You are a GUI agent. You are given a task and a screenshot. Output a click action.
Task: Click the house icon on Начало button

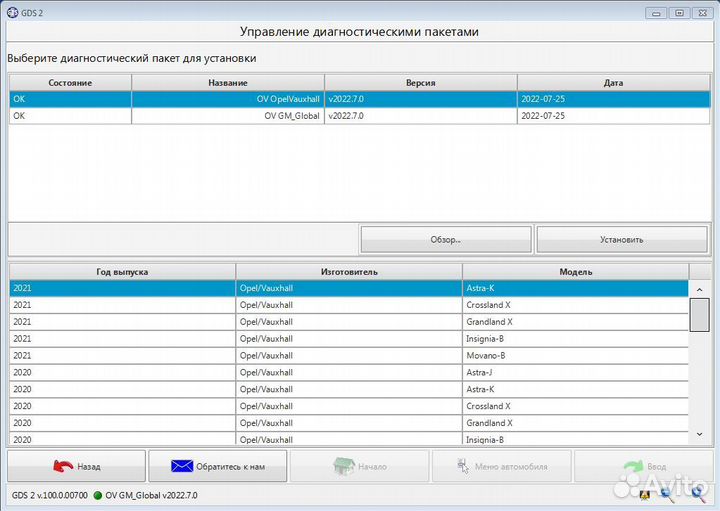343,466
